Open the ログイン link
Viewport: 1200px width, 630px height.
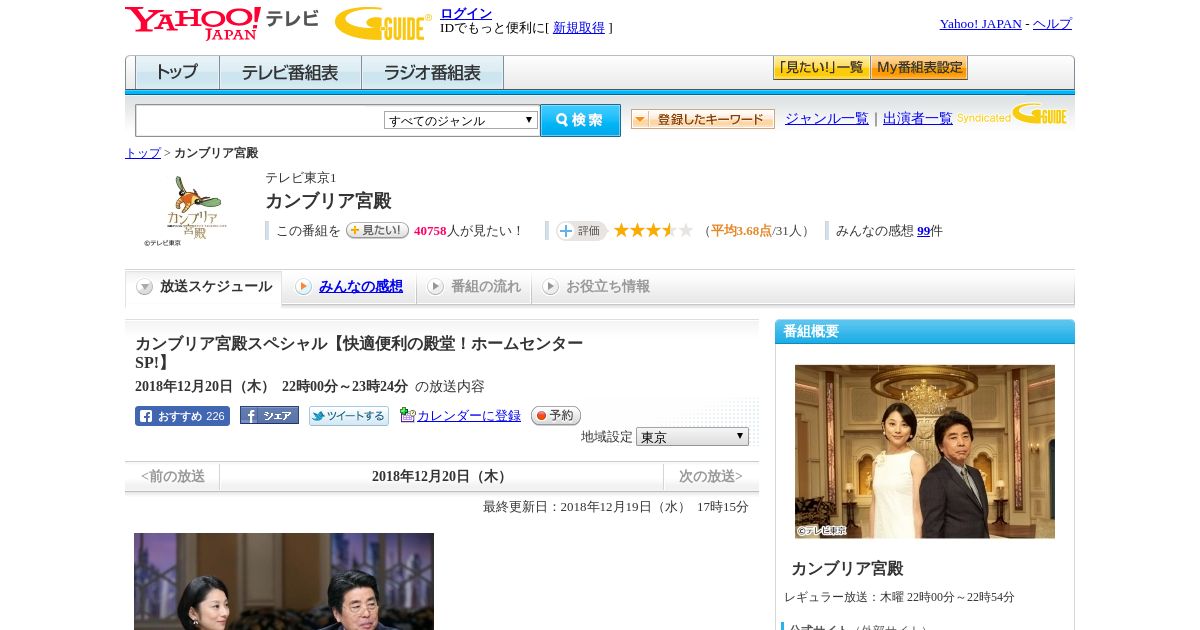pos(466,13)
